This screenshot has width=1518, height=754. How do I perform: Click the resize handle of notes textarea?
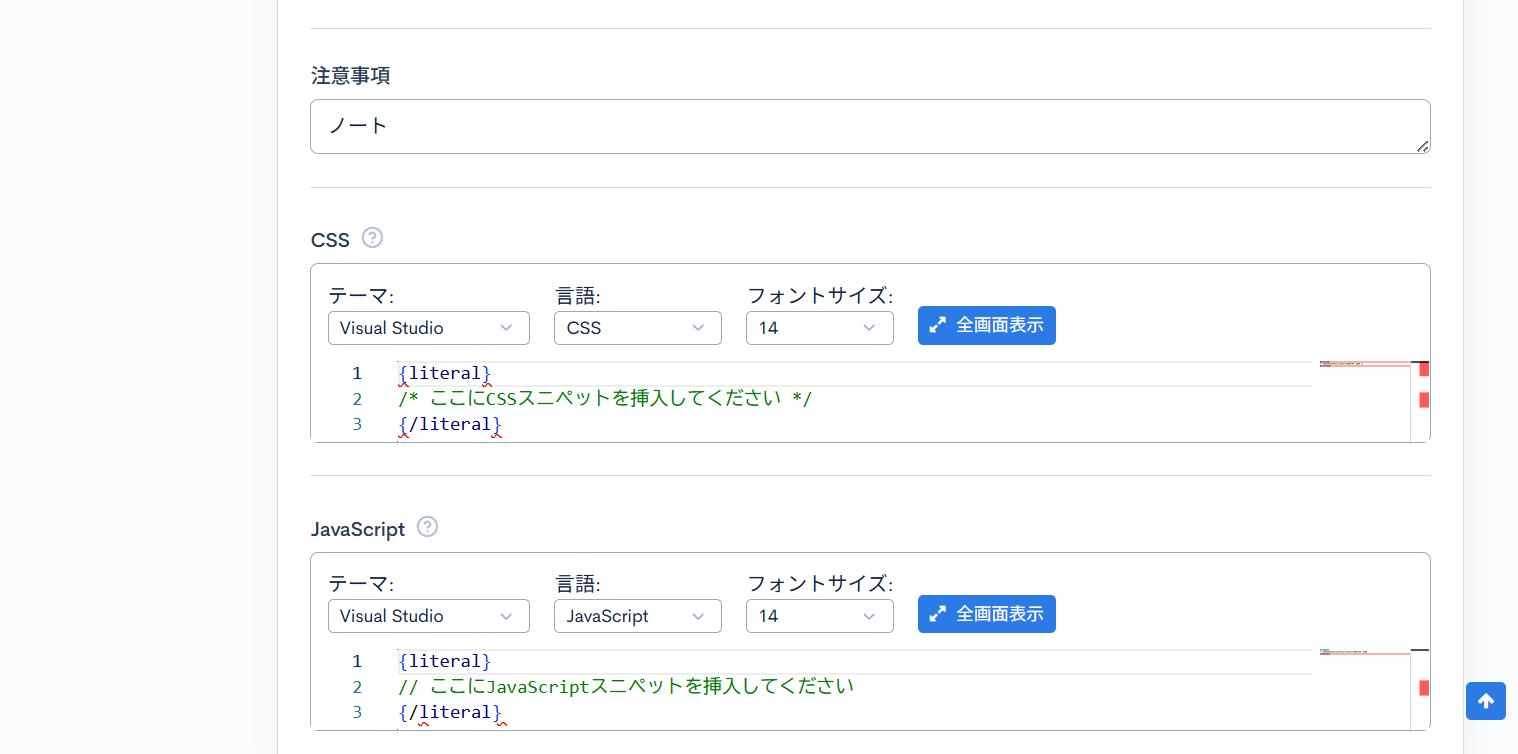(x=1422, y=146)
